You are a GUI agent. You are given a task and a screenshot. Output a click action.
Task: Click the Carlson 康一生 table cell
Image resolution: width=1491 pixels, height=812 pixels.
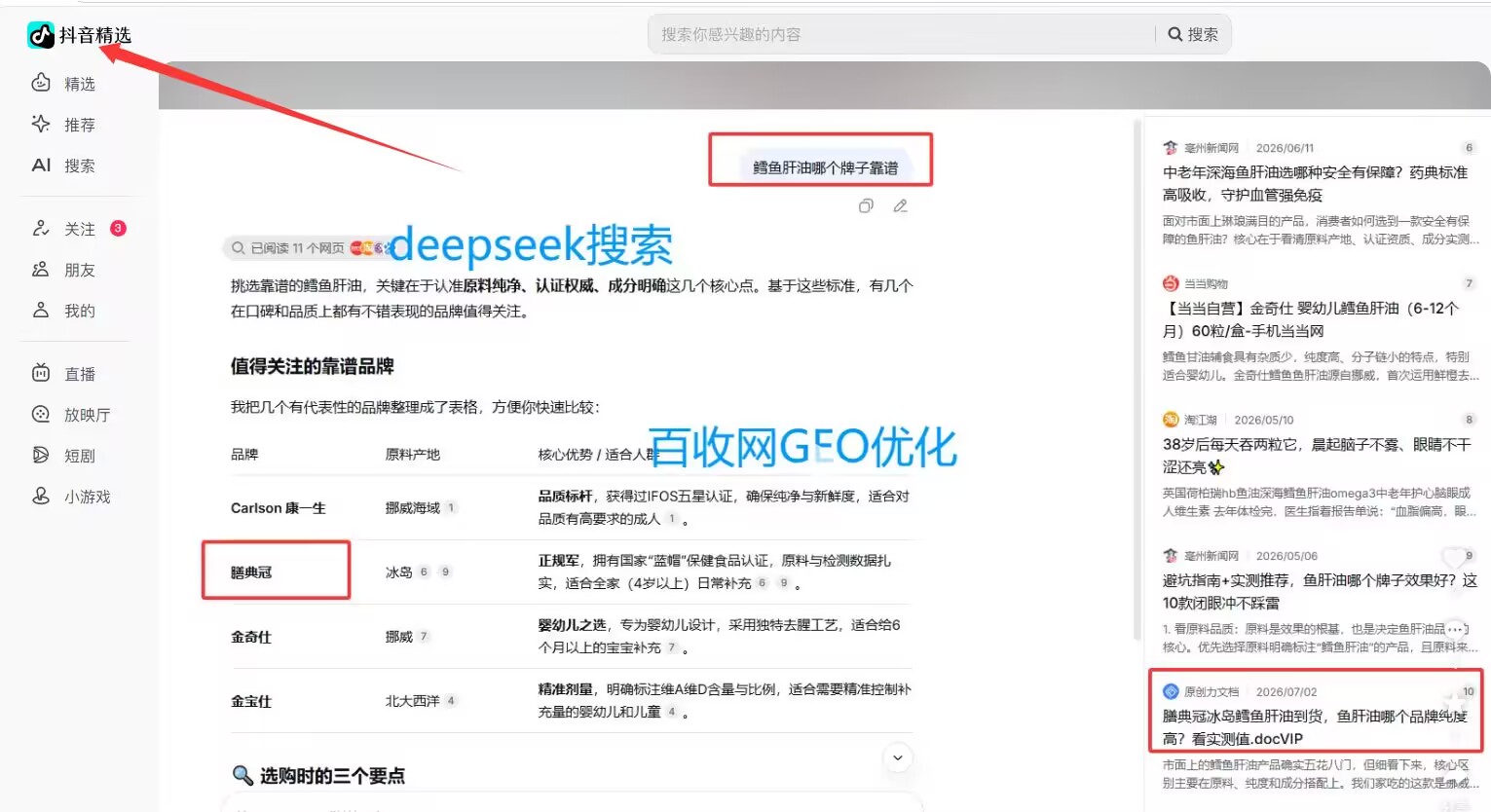pyautogui.click(x=279, y=508)
